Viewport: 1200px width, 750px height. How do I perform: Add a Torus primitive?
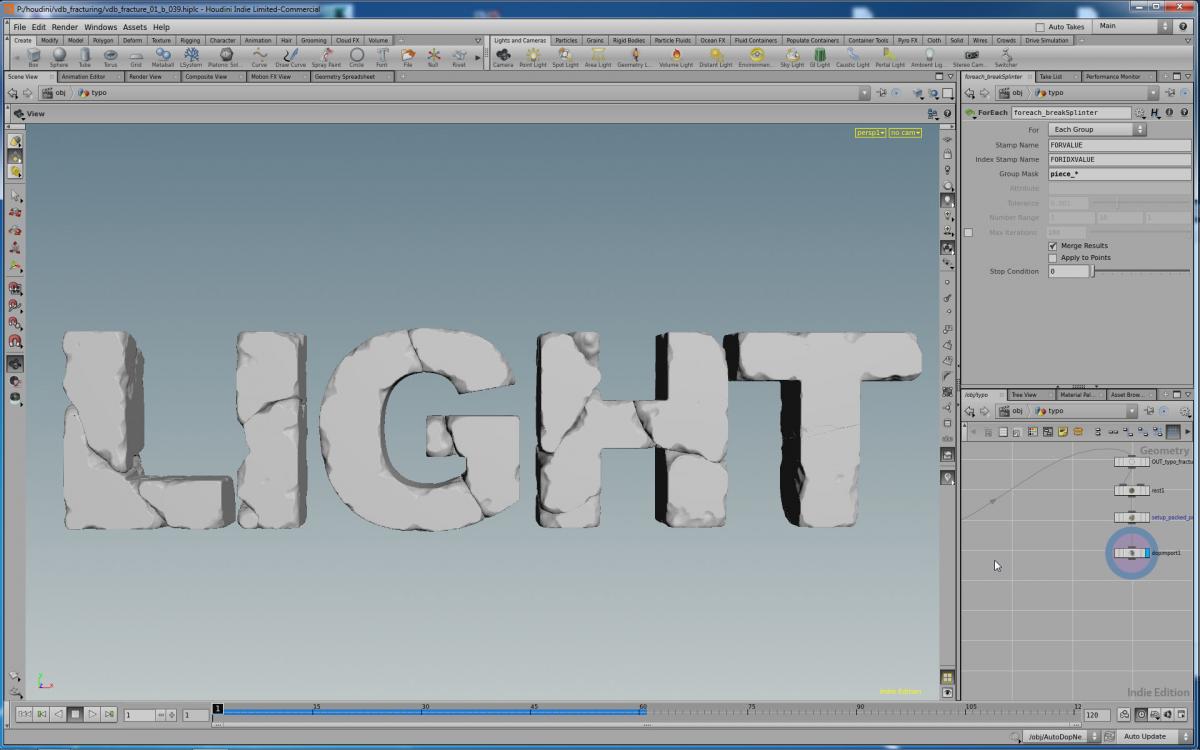pyautogui.click(x=110, y=57)
